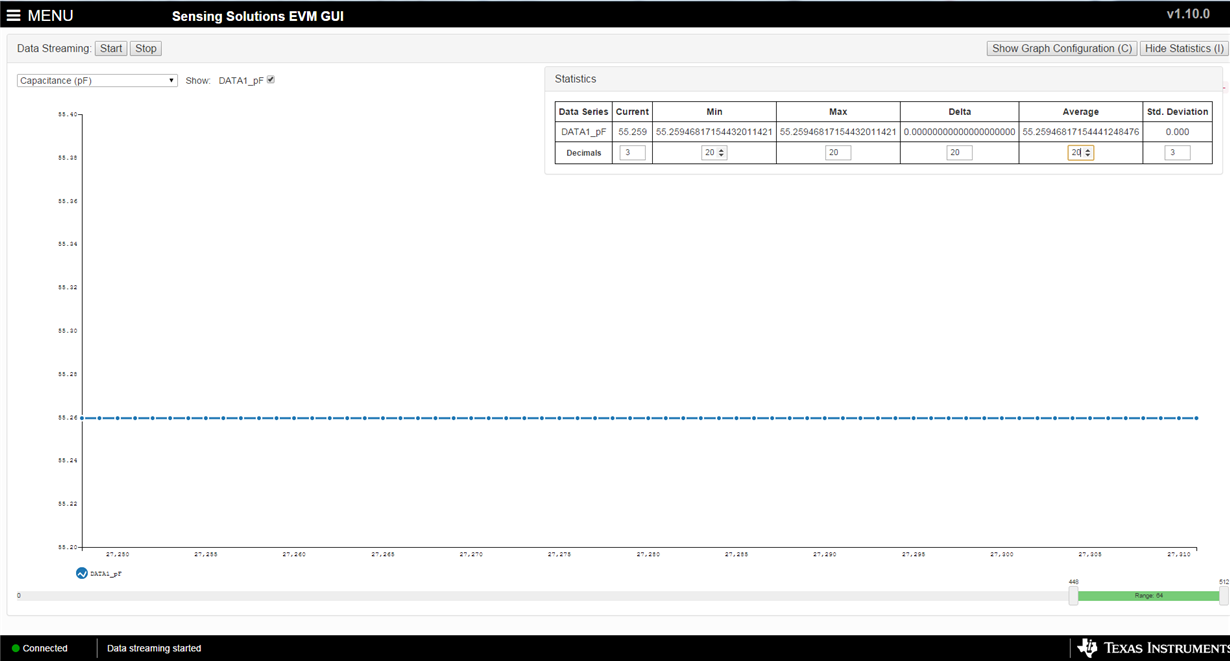Screen dimensions: 1230x661
Task: Click the Min column header
Action: coord(714,112)
